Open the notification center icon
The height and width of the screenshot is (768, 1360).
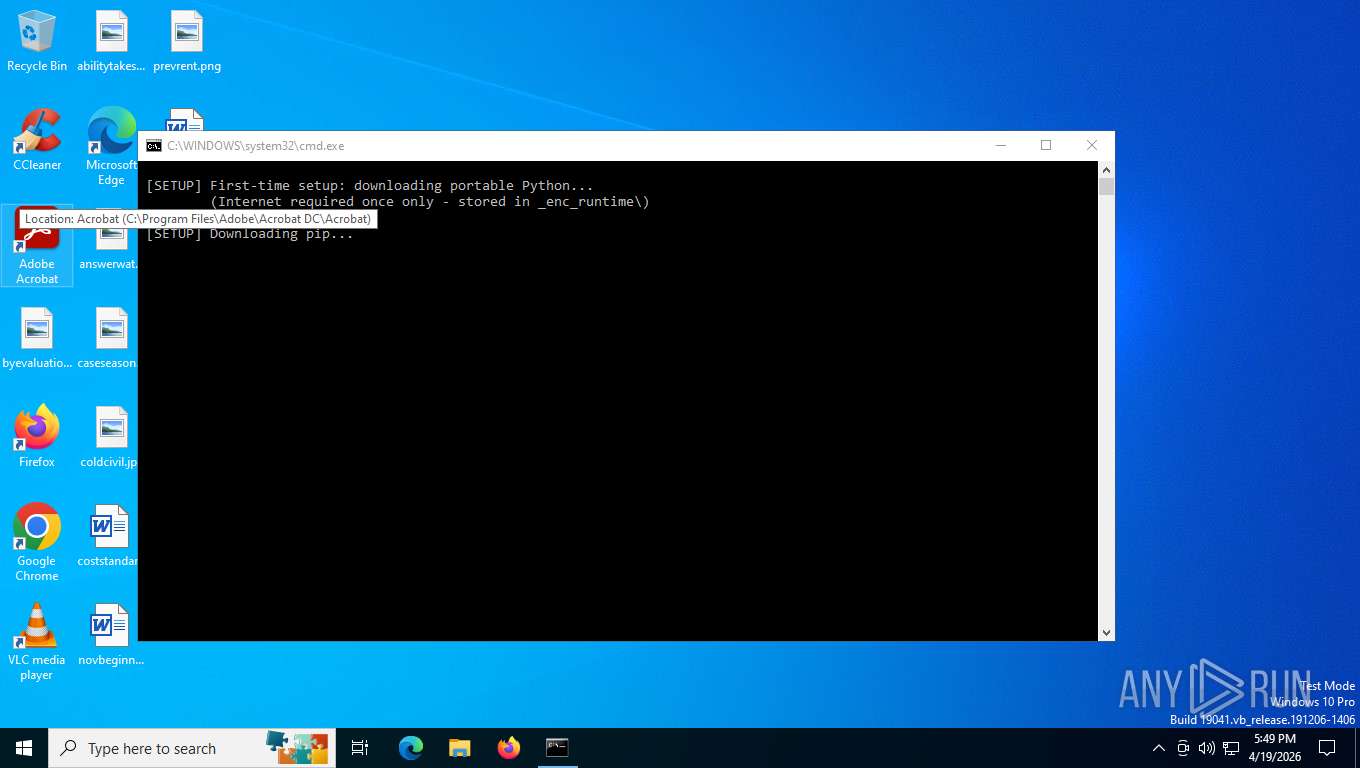(1327, 748)
